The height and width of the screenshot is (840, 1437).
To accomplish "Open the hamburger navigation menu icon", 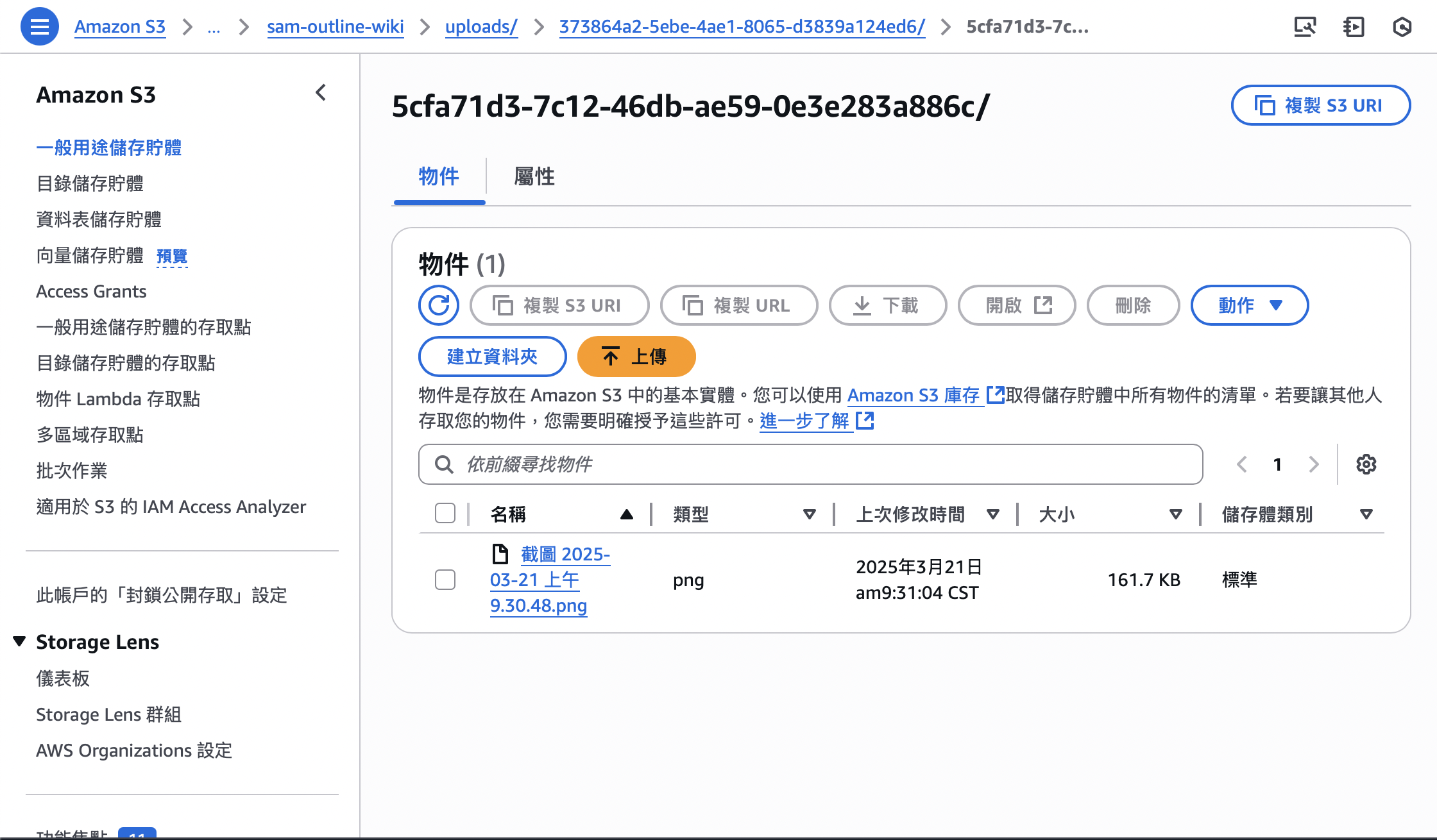I will [39, 27].
